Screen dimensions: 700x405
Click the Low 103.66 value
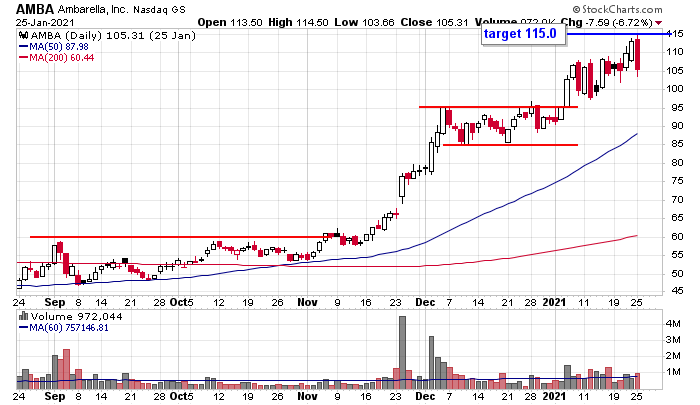364,22
